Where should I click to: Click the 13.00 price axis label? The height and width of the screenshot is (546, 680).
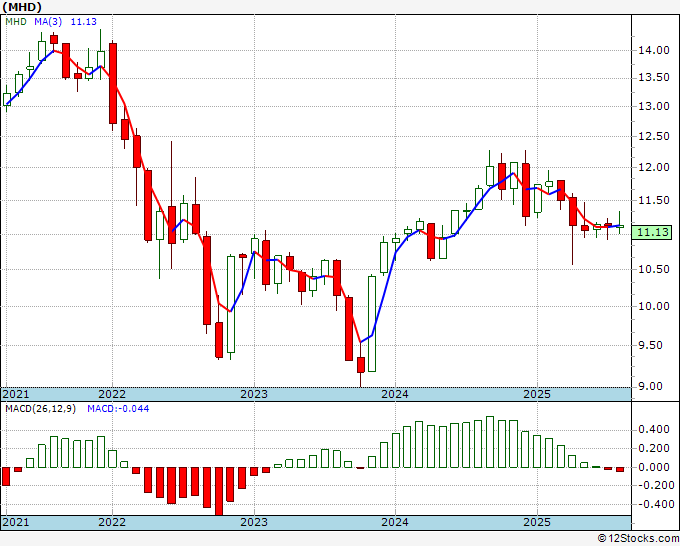654,106
